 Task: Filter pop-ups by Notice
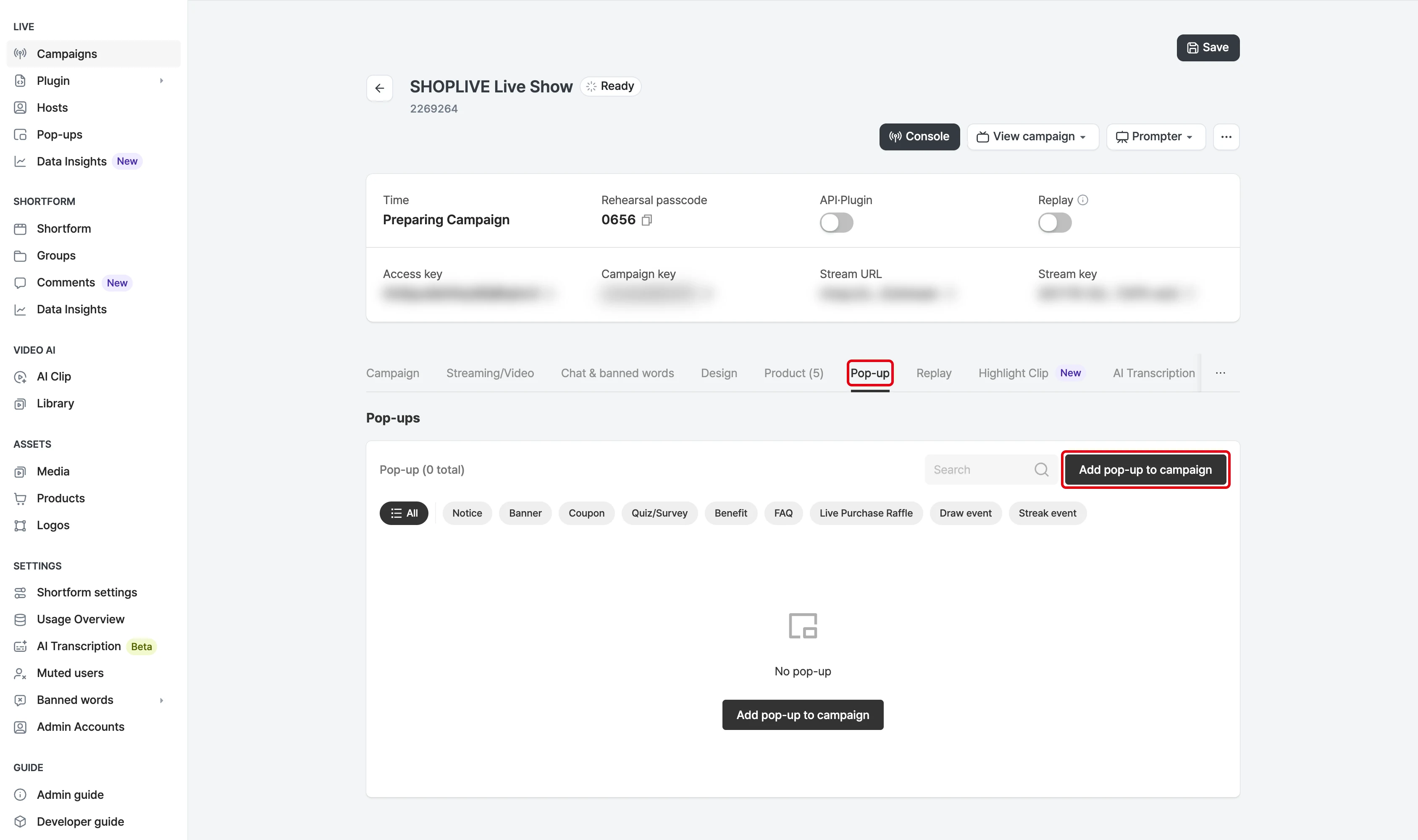(467, 513)
